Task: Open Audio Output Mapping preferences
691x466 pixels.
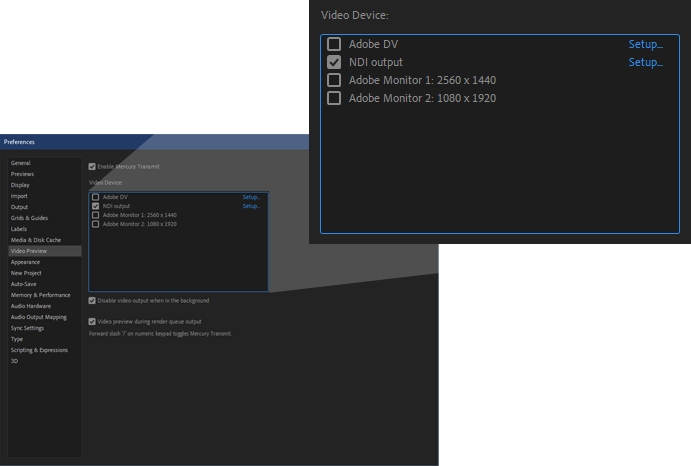Action: tap(38, 317)
